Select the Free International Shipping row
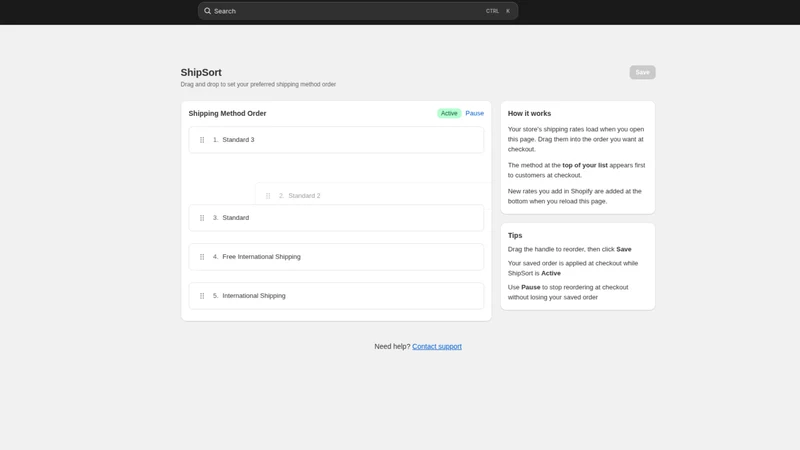Image resolution: width=800 pixels, height=450 pixels. [x=336, y=257]
